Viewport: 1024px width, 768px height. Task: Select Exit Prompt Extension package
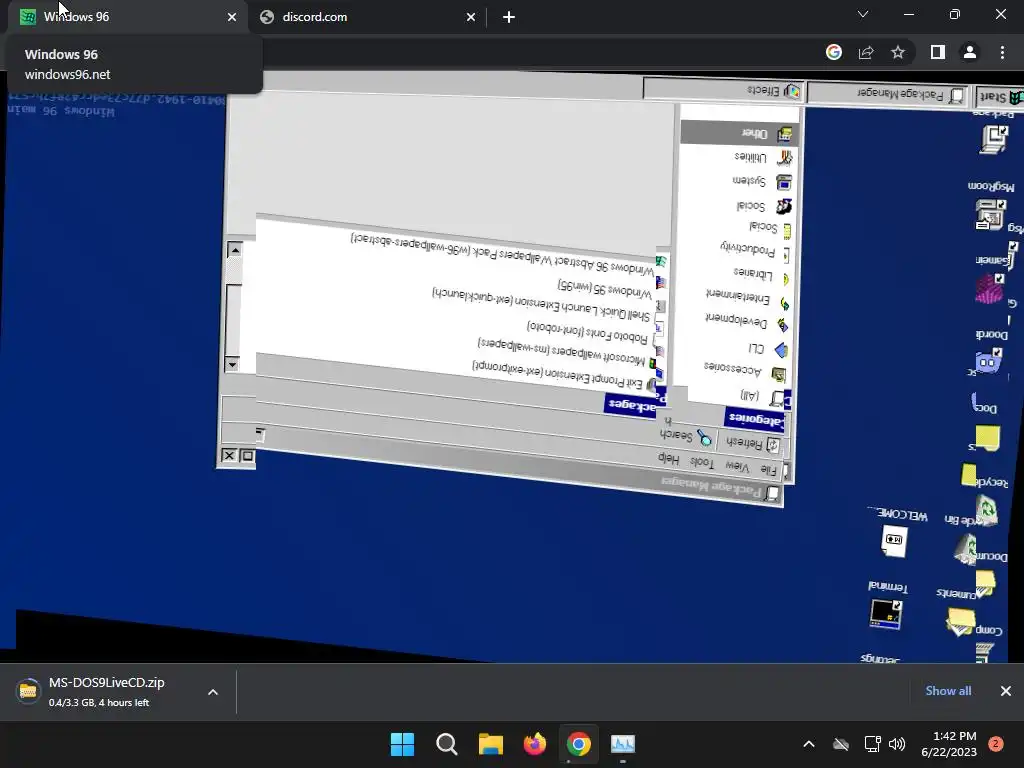click(557, 376)
